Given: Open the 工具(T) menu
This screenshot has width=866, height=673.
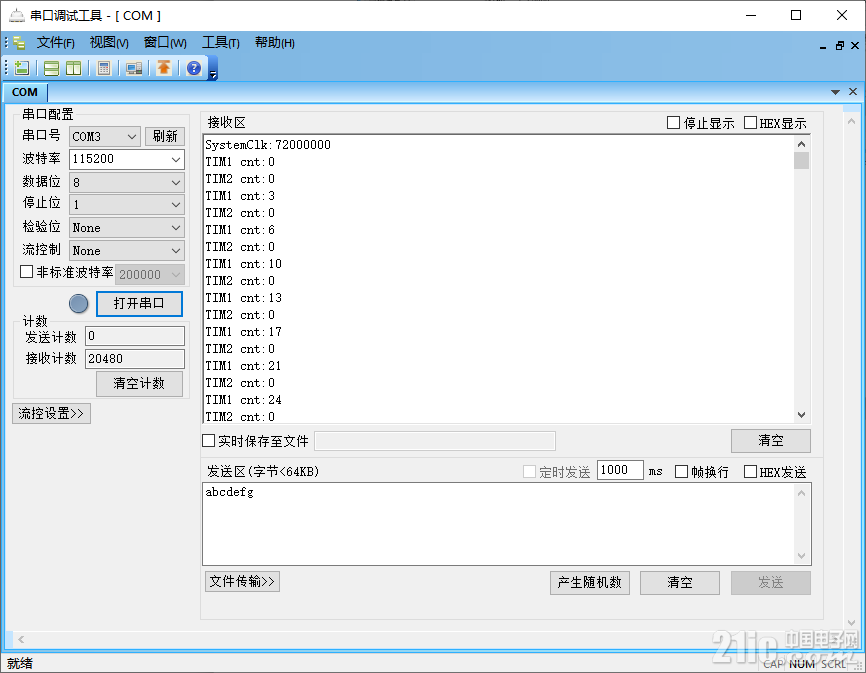Looking at the screenshot, I should [220, 43].
